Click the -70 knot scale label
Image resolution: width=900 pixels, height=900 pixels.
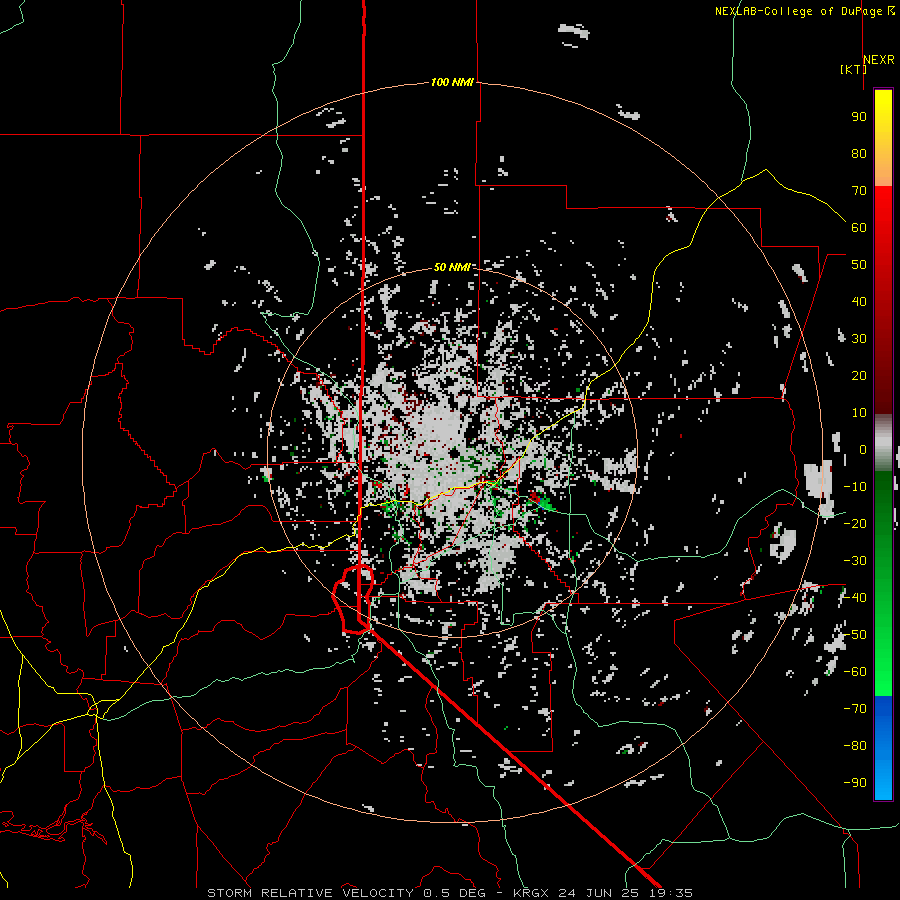pyautogui.click(x=855, y=709)
